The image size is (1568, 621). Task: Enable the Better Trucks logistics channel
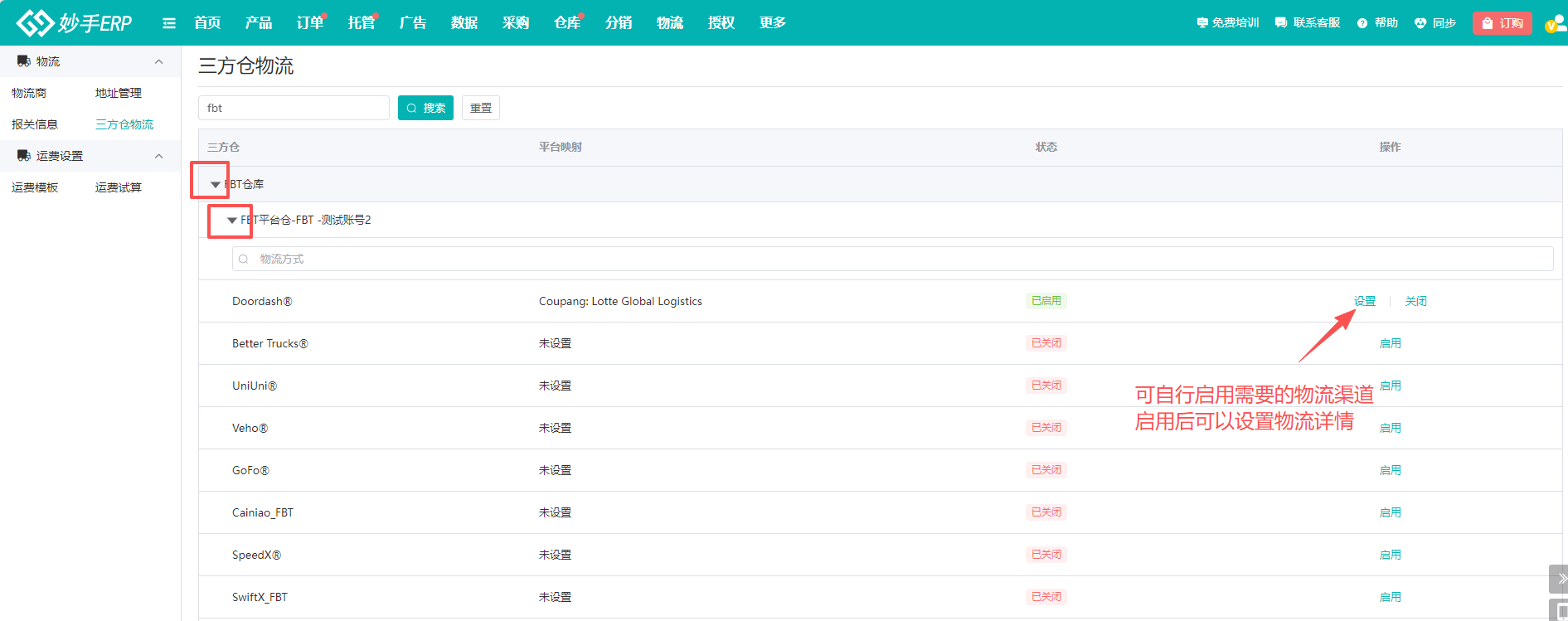(1390, 343)
